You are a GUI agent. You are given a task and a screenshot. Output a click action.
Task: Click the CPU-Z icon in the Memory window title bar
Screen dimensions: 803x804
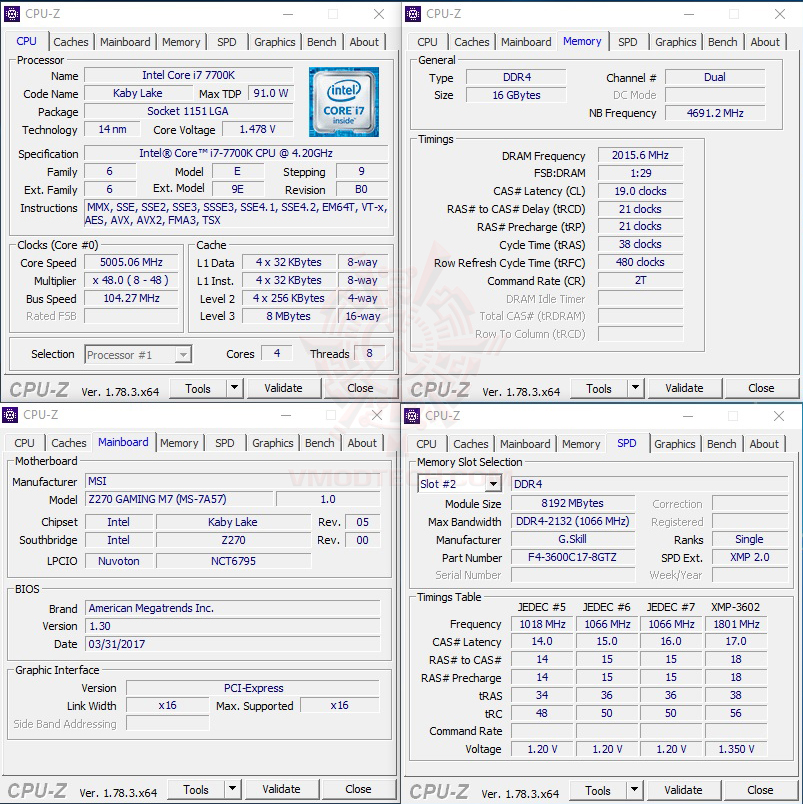(x=411, y=13)
